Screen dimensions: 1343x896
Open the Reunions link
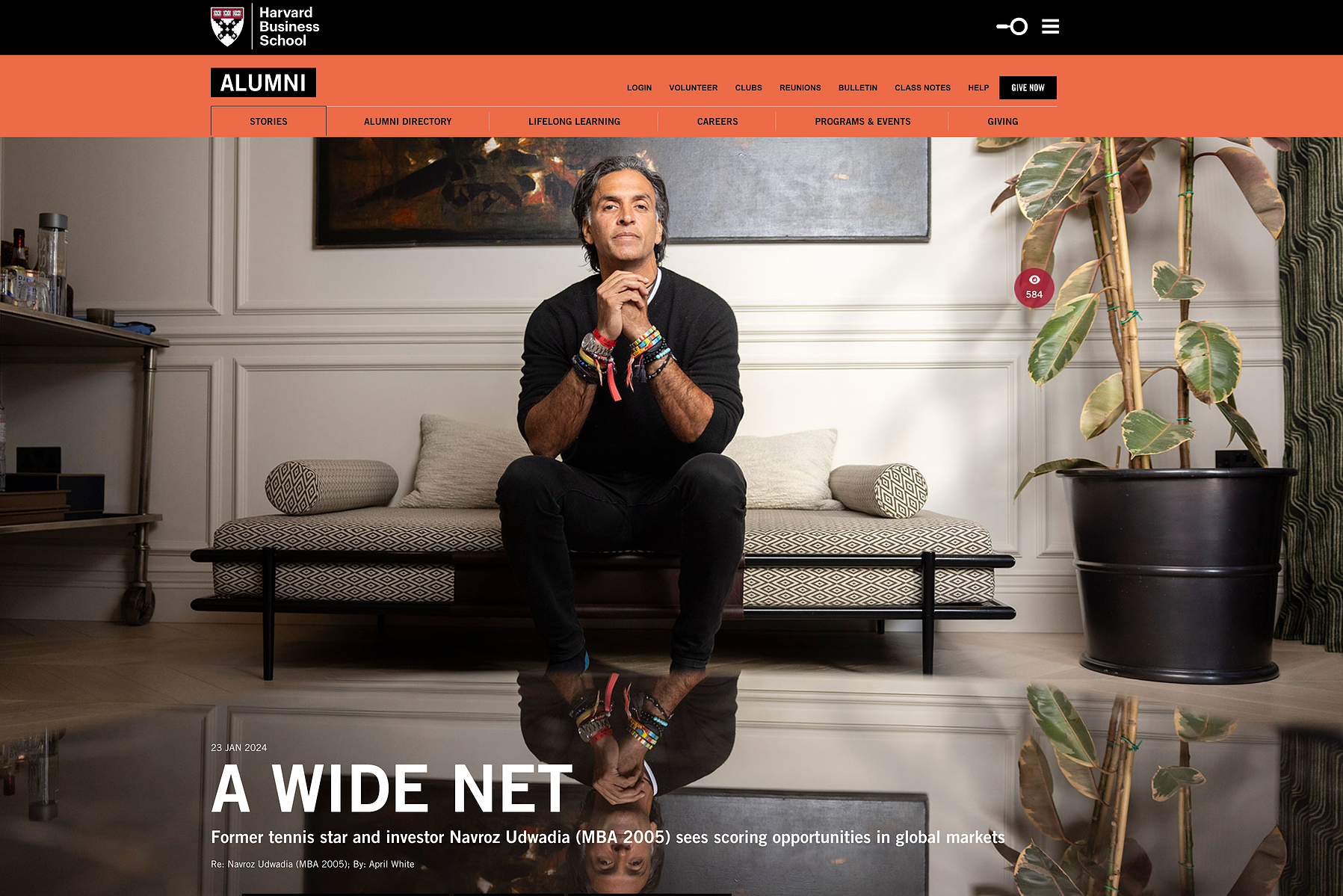tap(800, 88)
